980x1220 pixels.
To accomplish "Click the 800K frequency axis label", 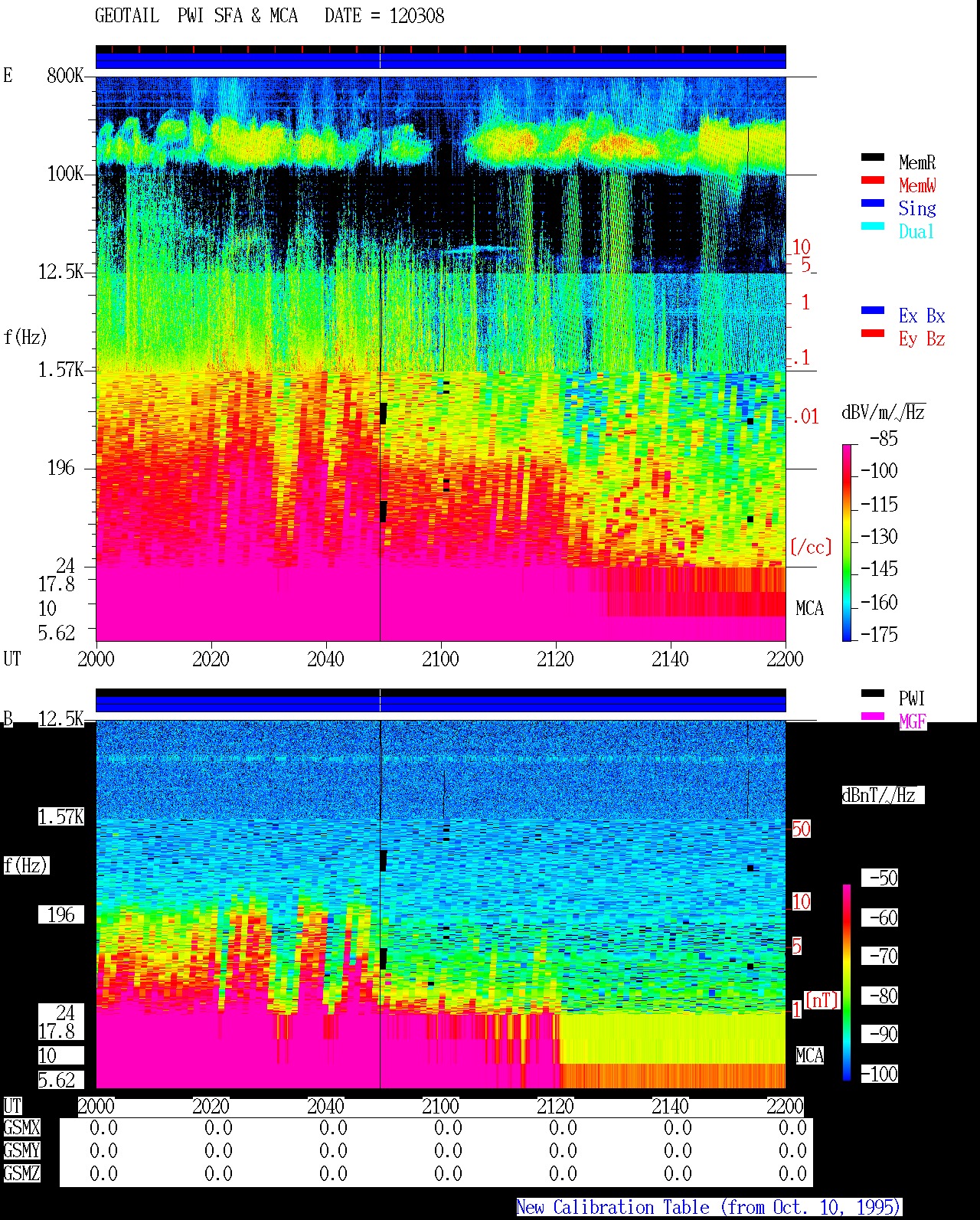I will (x=65, y=75).
